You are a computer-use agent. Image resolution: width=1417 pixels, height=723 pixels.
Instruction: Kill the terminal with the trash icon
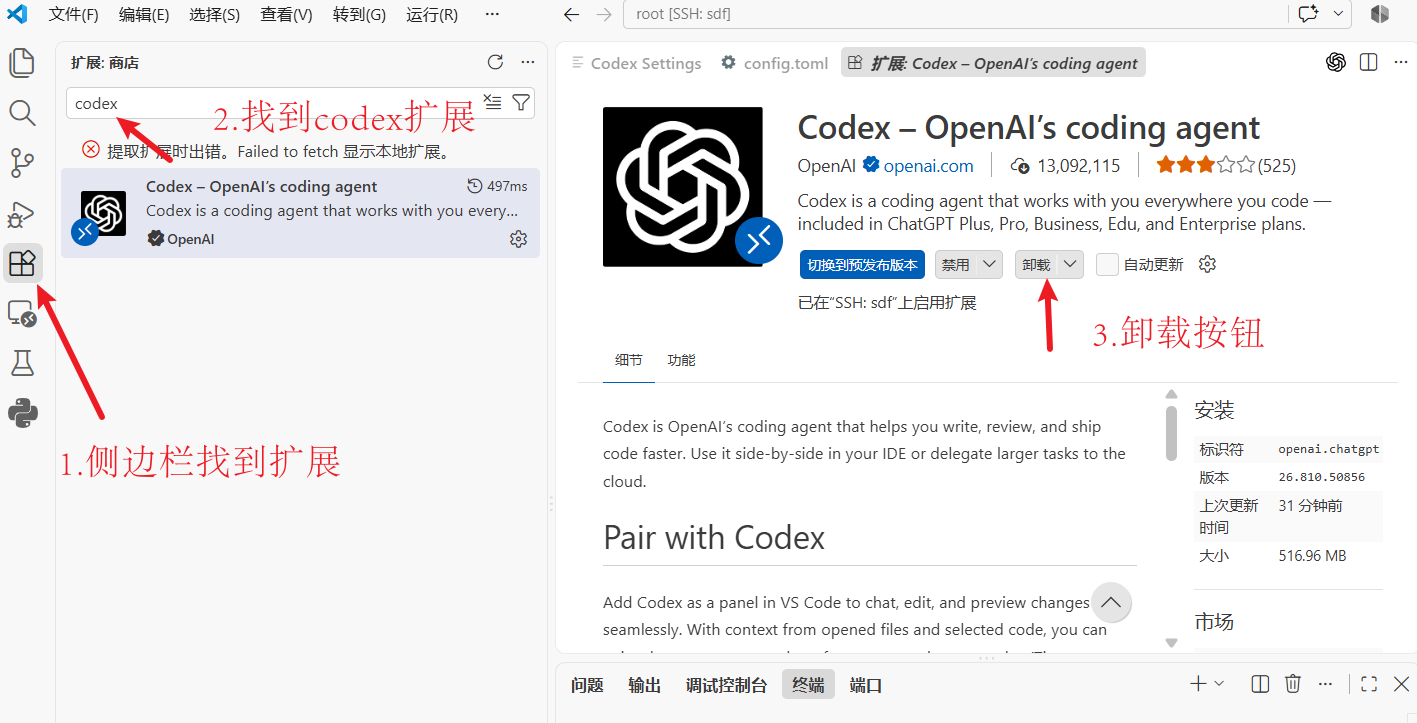point(1293,684)
